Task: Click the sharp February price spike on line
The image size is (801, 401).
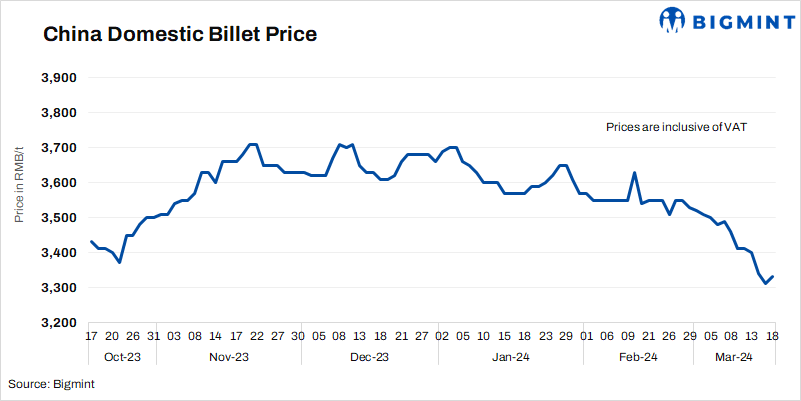Action: (635, 173)
